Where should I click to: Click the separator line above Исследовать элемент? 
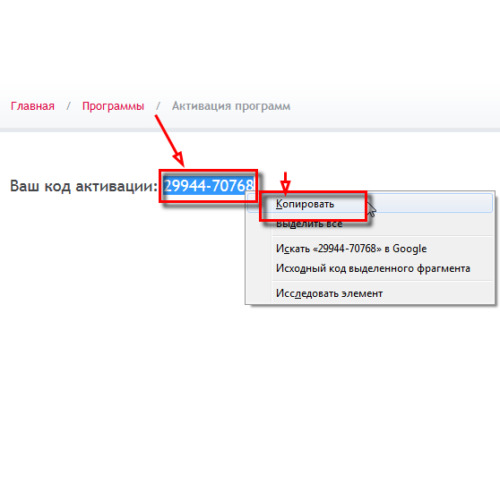coord(382,281)
